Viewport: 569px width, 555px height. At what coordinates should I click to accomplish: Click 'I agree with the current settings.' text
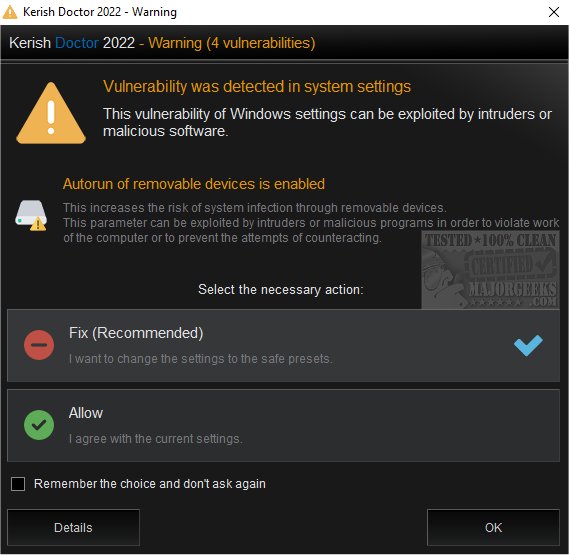tap(156, 438)
